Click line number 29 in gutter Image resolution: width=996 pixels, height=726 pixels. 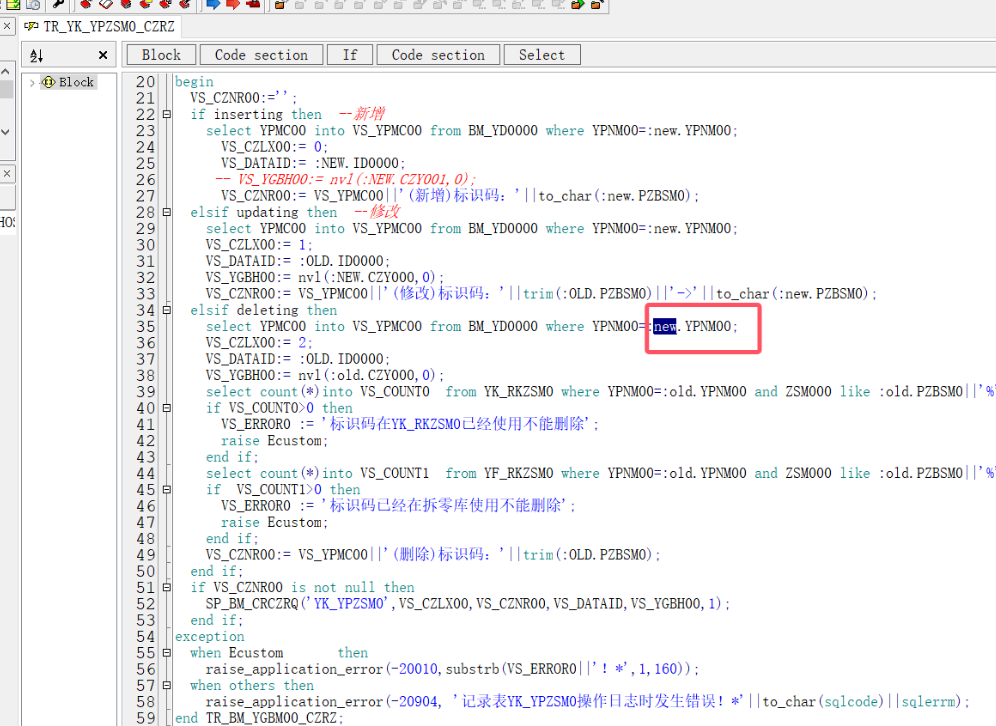click(145, 229)
